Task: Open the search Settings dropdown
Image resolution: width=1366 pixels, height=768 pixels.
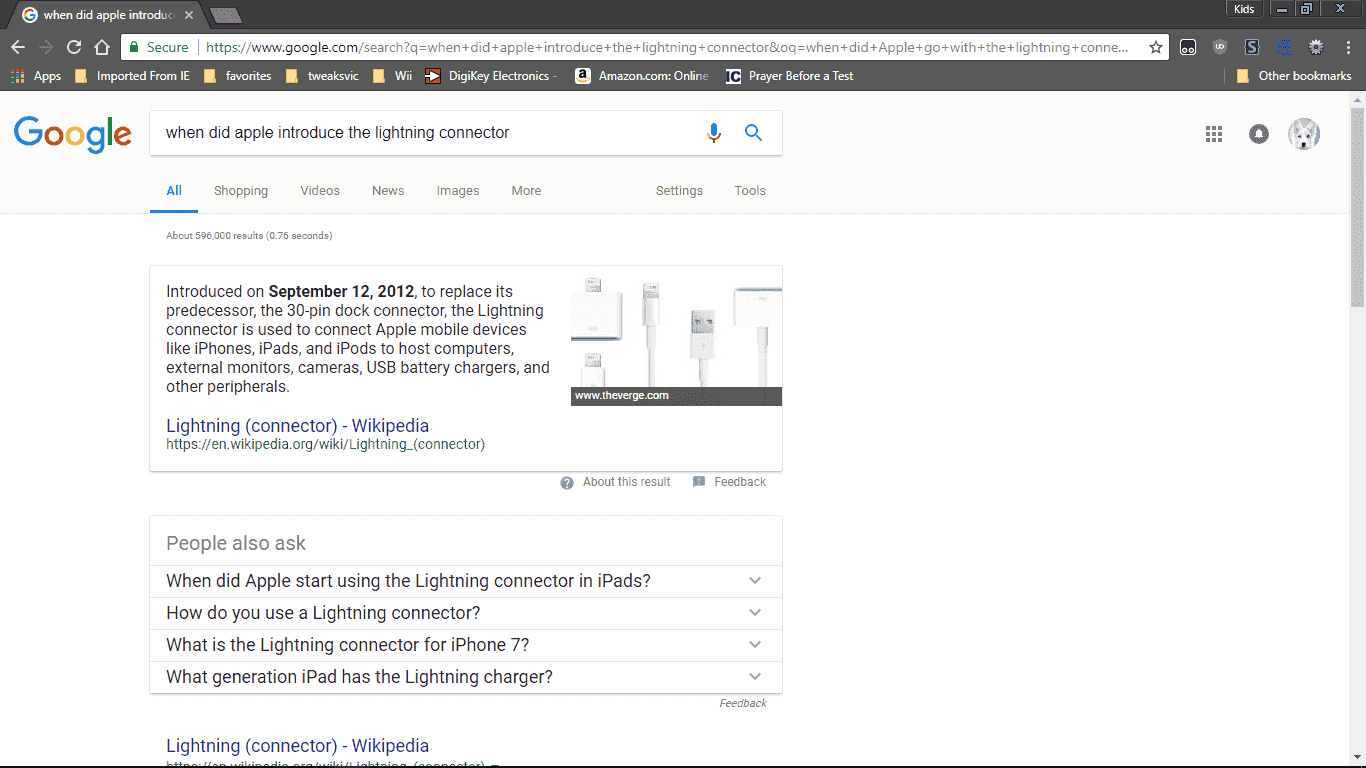Action: (x=679, y=191)
